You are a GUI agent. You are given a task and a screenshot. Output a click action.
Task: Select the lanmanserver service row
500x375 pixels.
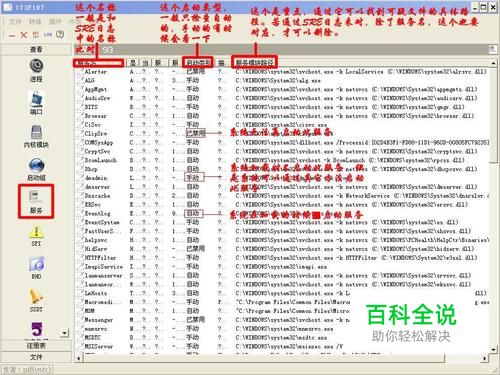pos(282,275)
